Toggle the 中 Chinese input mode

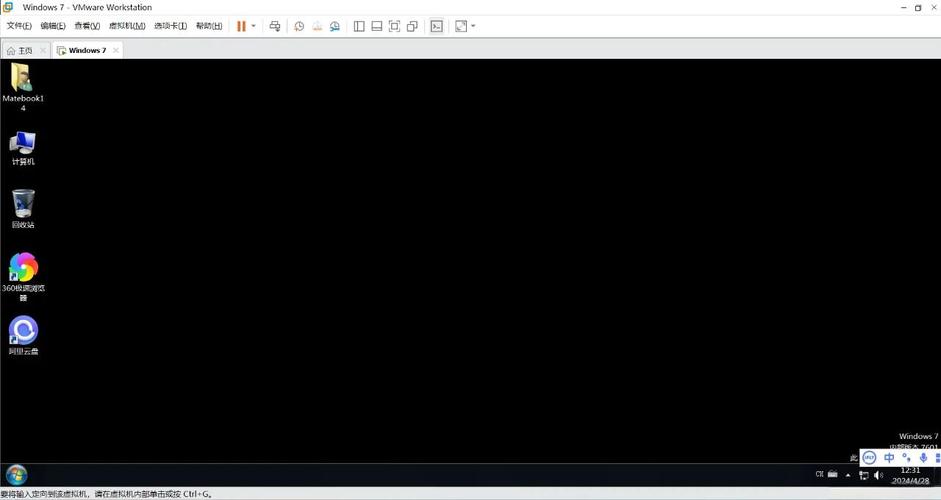coord(889,458)
